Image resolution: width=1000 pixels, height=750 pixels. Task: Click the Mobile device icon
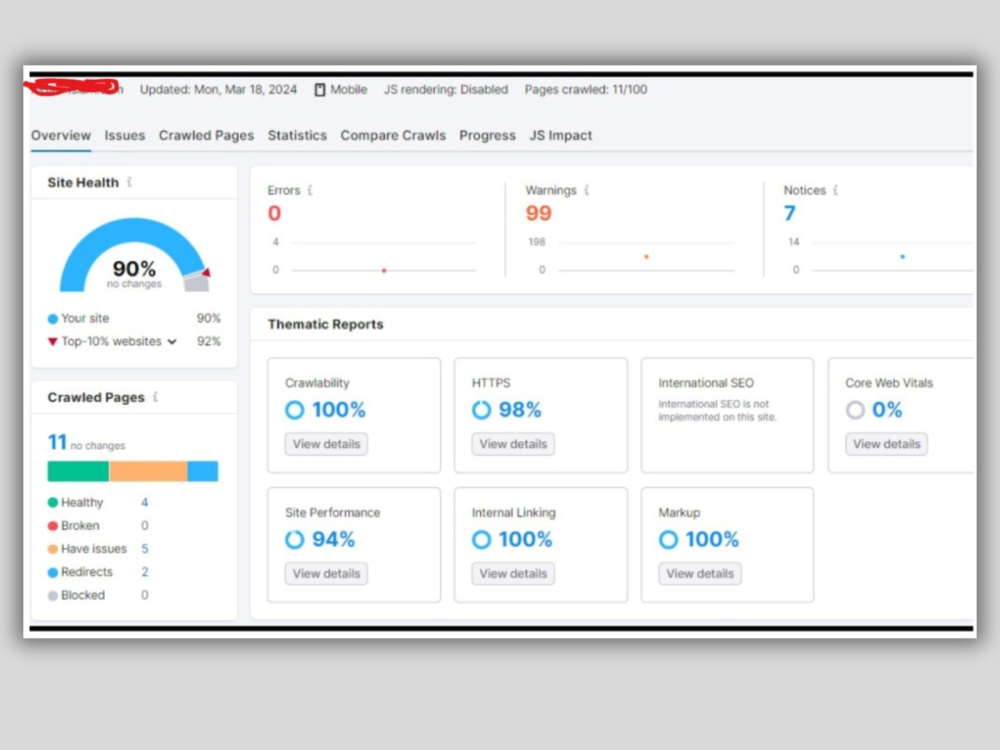tap(320, 89)
